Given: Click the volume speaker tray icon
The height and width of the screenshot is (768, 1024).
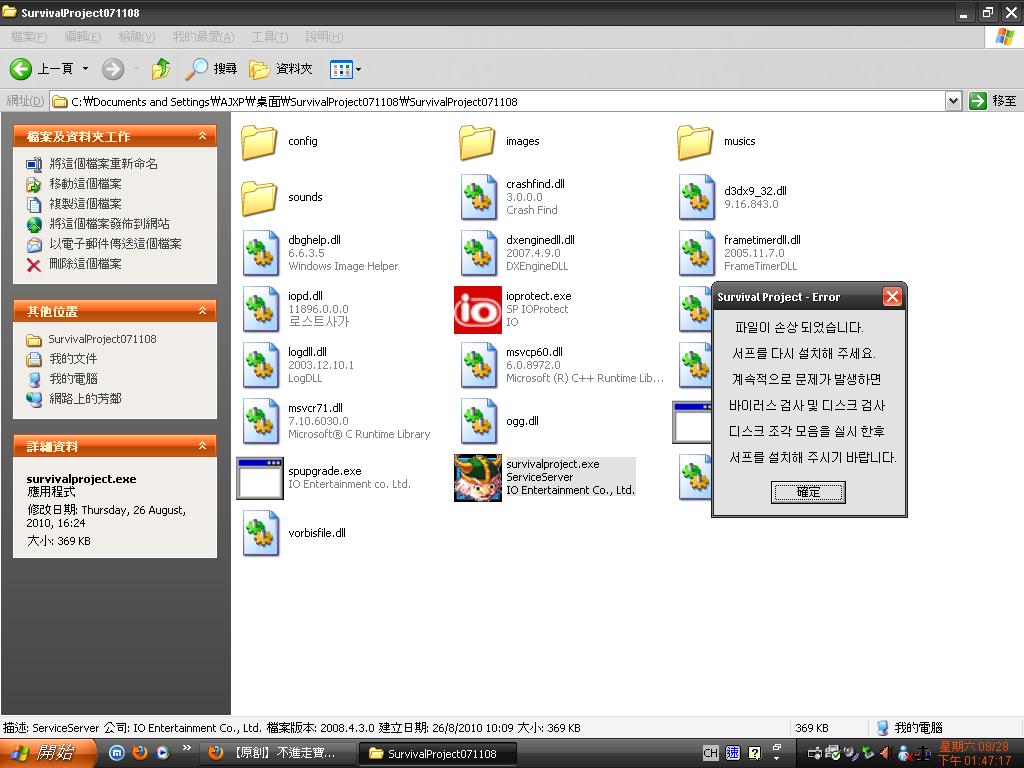Looking at the screenshot, I should tap(885, 753).
